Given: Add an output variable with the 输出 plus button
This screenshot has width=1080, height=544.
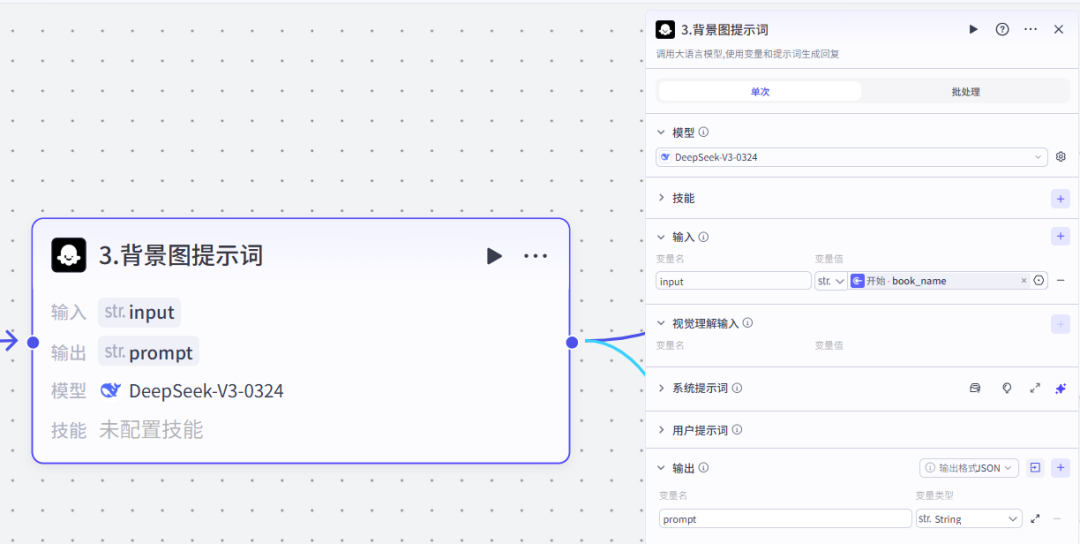Looking at the screenshot, I should (1060, 468).
